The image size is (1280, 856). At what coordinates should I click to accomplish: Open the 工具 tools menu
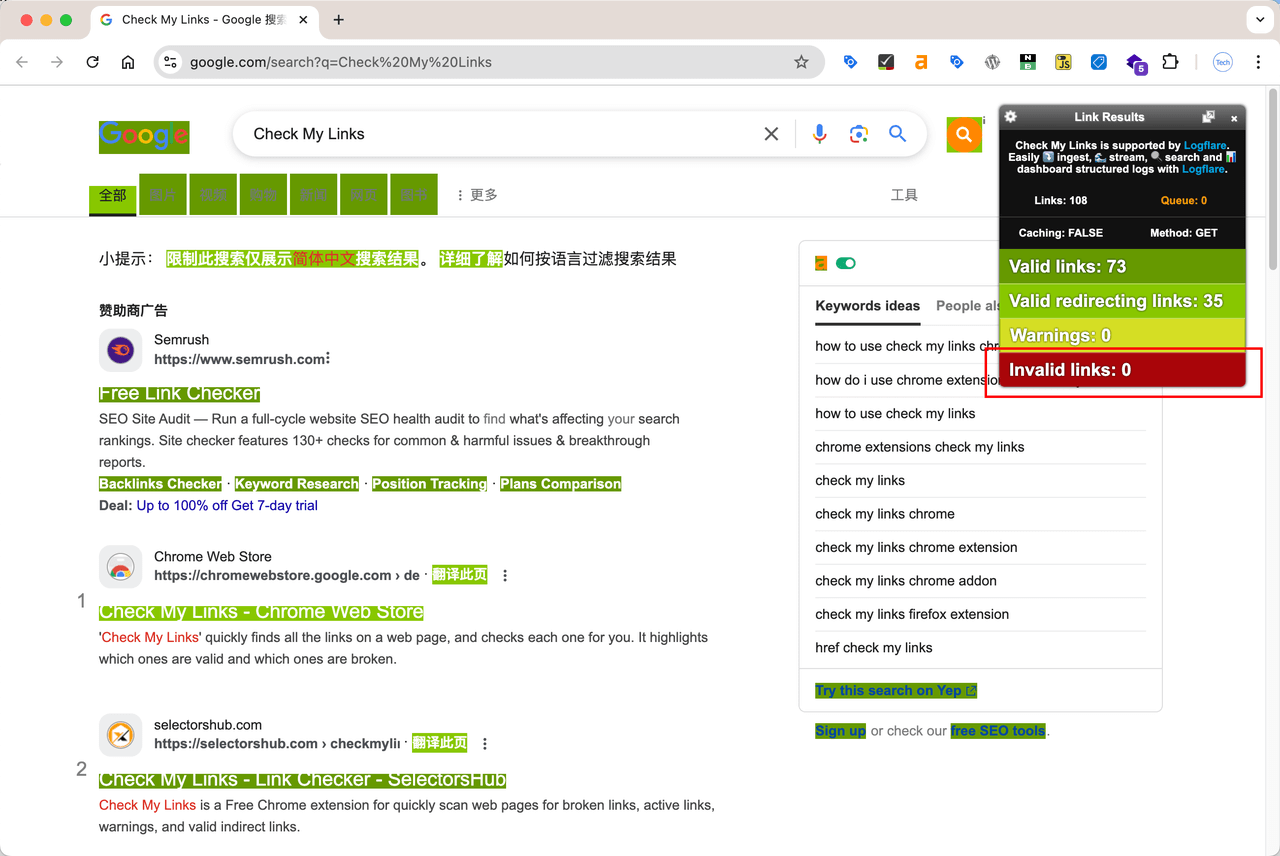click(904, 195)
